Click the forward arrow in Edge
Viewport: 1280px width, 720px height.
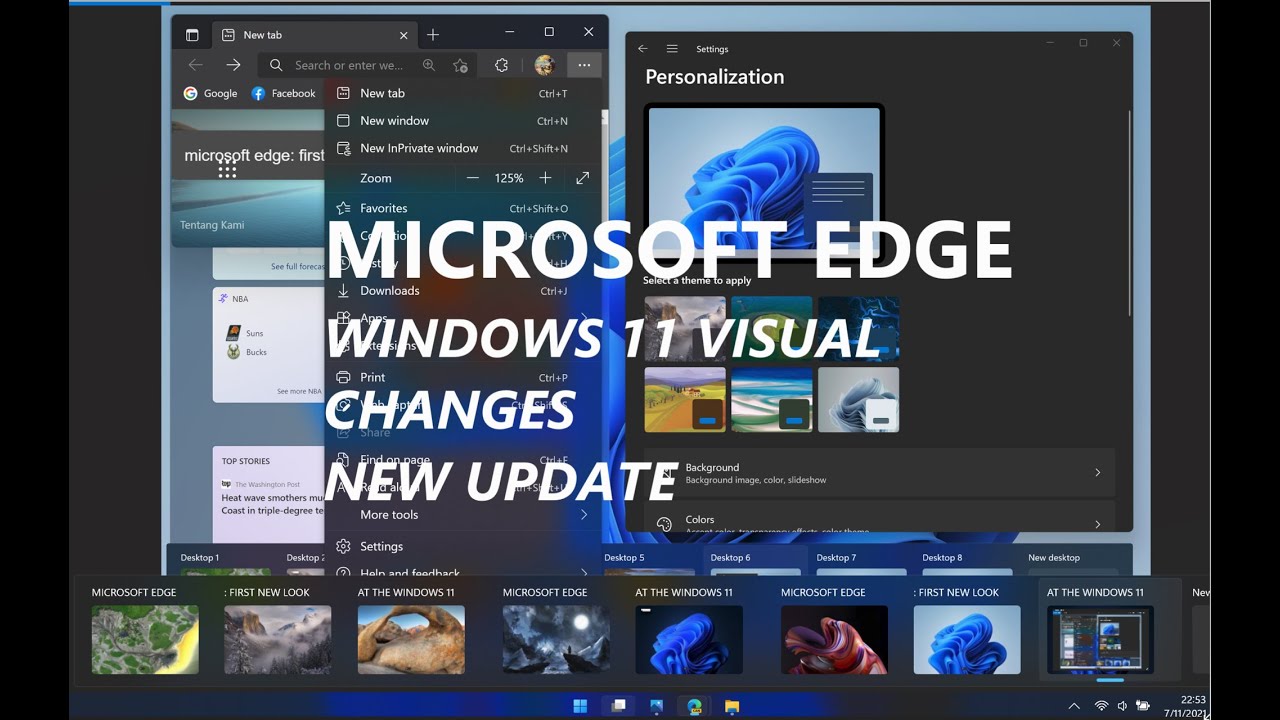pyautogui.click(x=233, y=65)
